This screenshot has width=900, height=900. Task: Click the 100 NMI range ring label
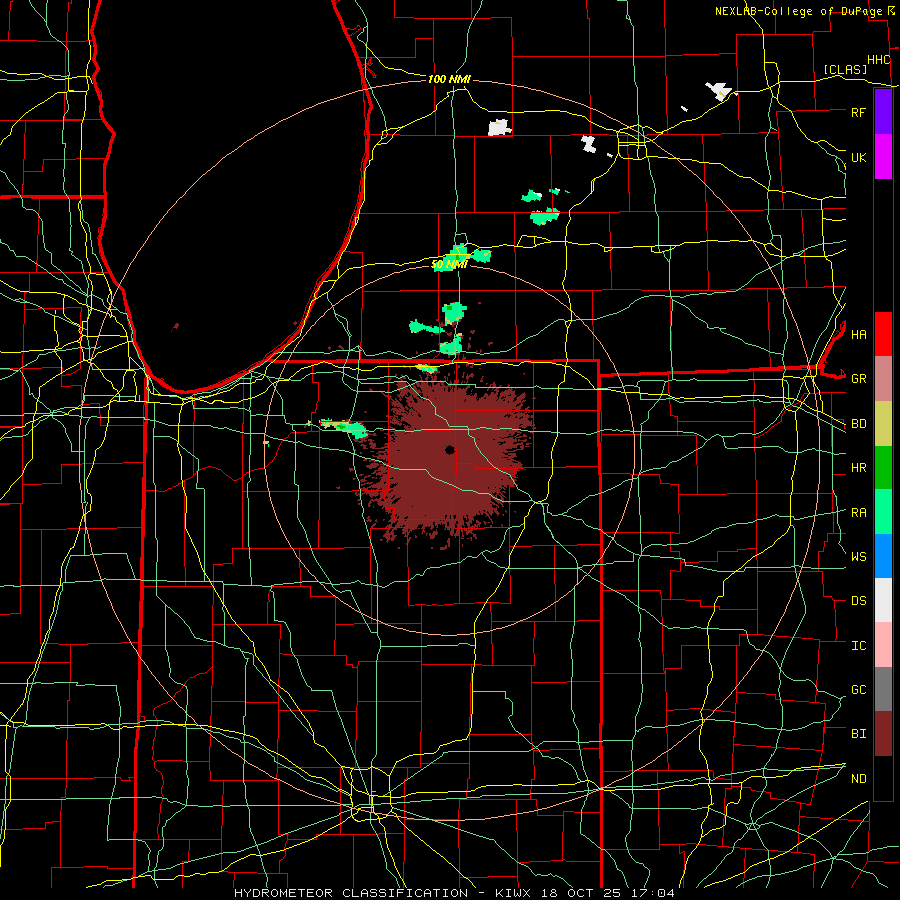[449, 79]
